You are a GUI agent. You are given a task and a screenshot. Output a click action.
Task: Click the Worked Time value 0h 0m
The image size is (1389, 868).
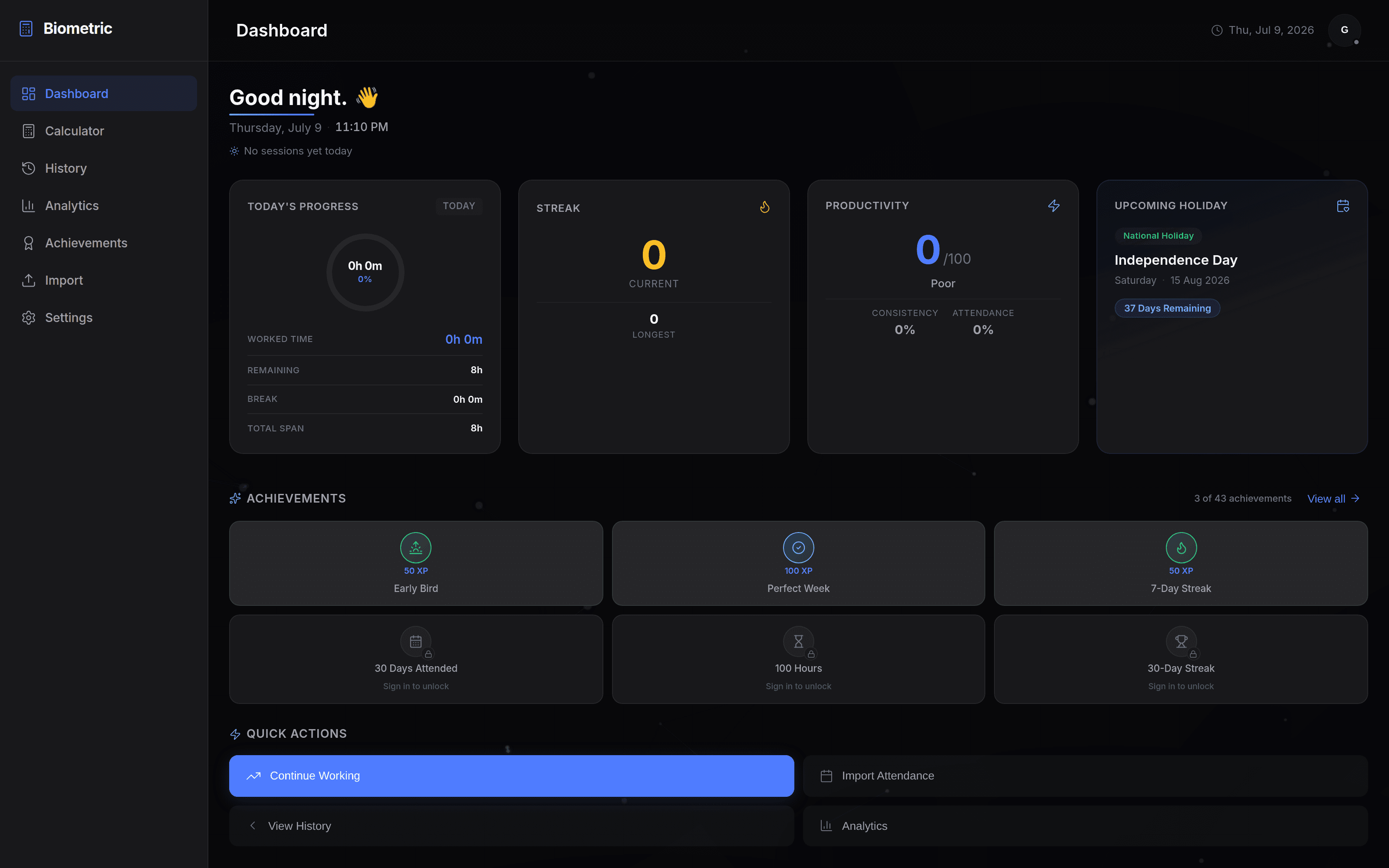(464, 339)
